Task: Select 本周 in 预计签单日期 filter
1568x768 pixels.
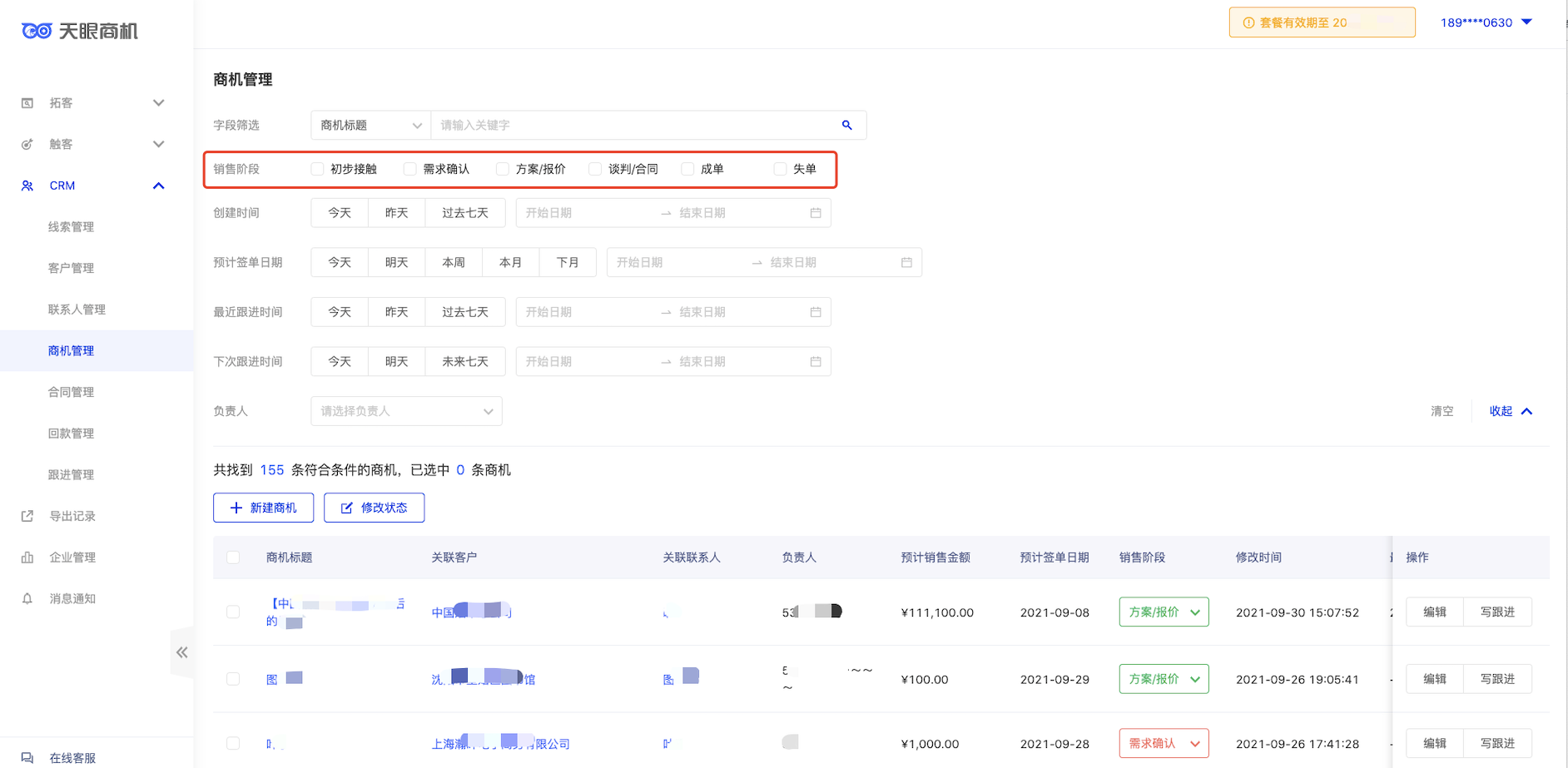Action: click(x=454, y=262)
